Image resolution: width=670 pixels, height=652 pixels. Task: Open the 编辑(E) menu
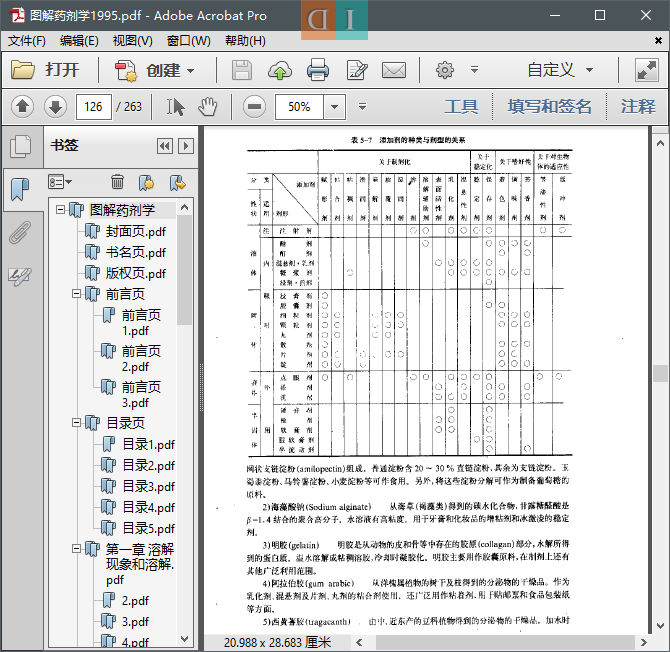[79, 41]
